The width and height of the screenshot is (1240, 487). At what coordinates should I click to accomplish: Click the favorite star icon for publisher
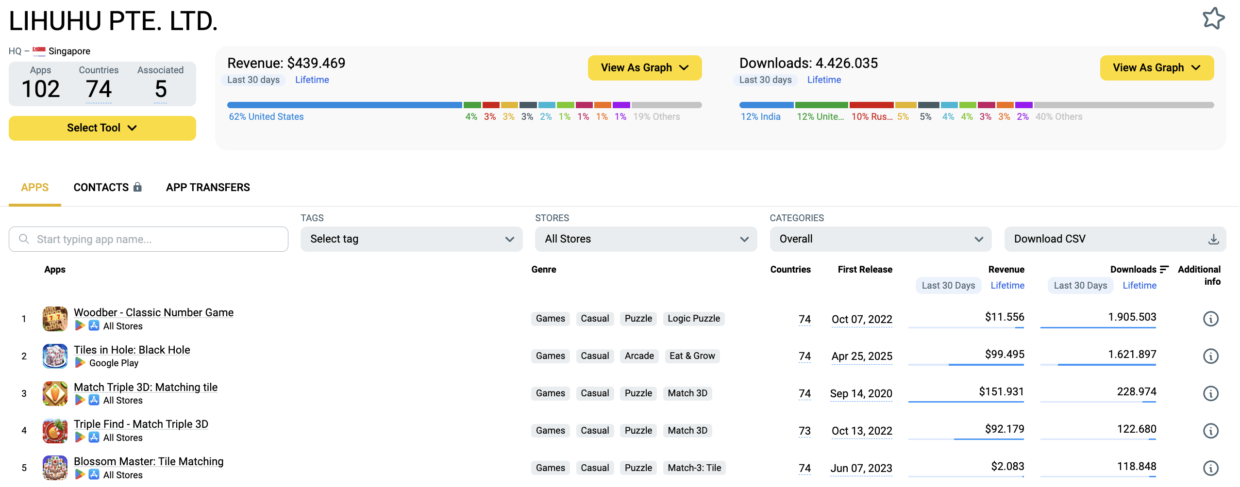[1213, 18]
